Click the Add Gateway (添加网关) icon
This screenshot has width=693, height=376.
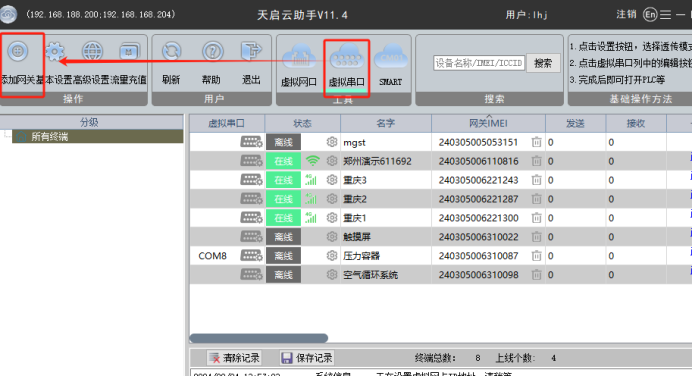tap(18, 51)
